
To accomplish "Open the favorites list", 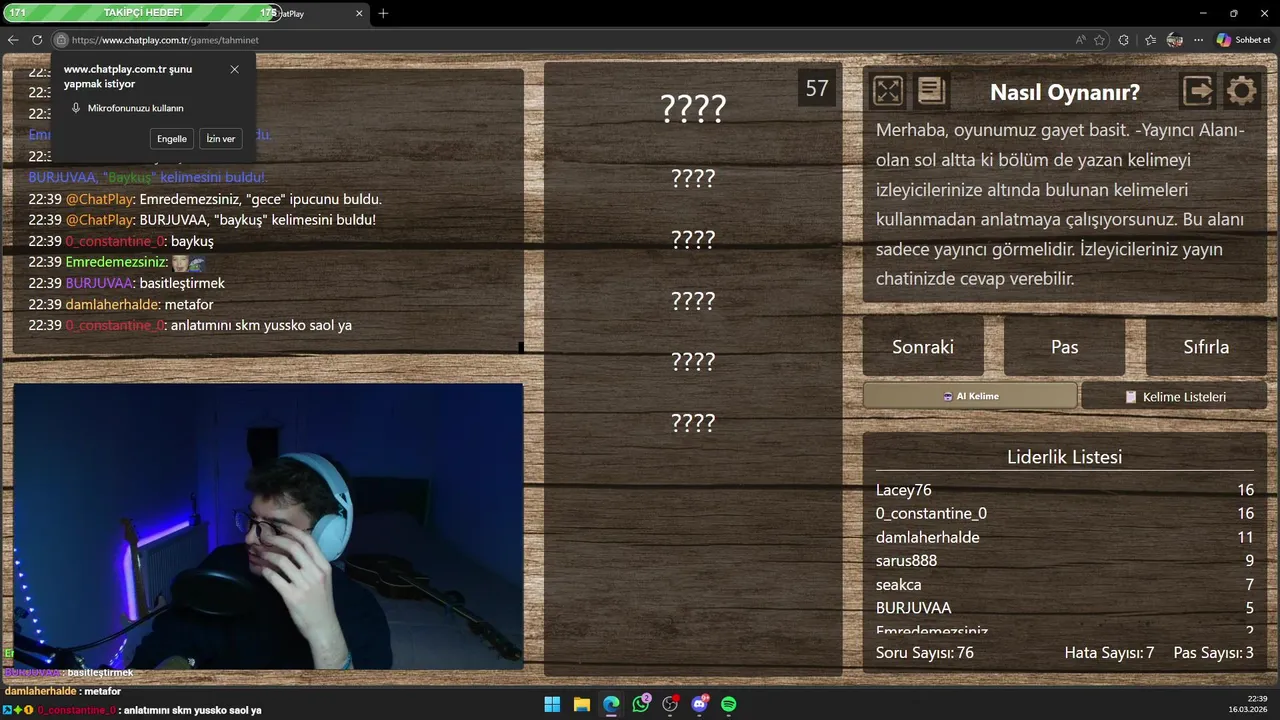I will click(1151, 40).
